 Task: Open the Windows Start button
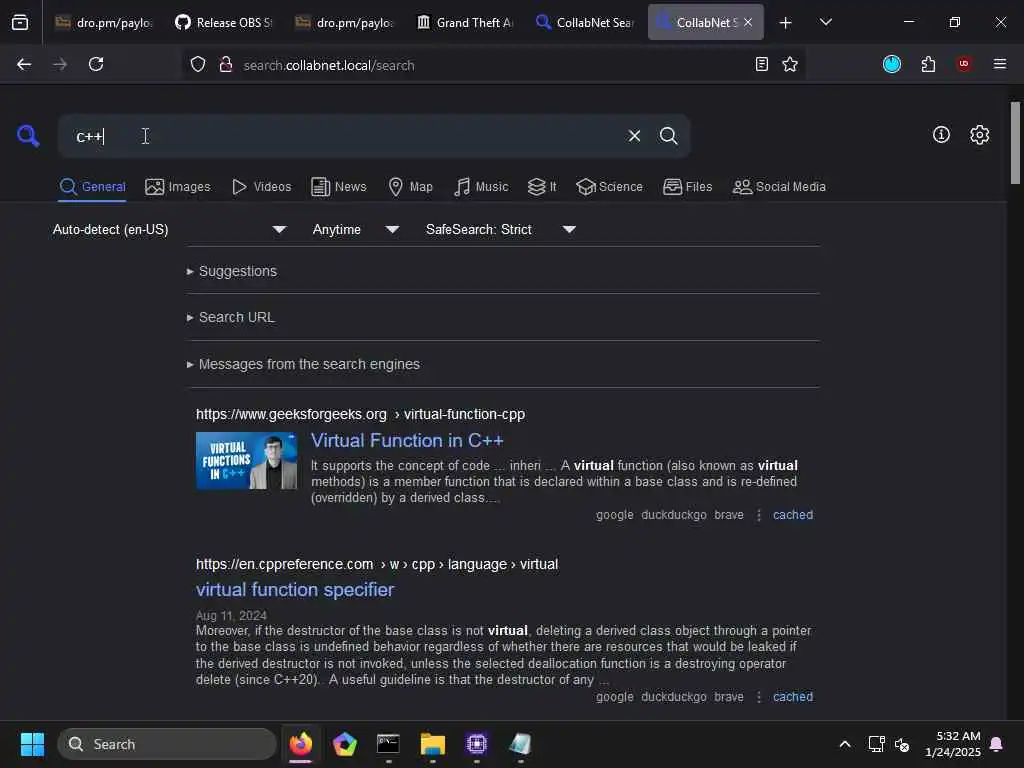pyautogui.click(x=32, y=744)
